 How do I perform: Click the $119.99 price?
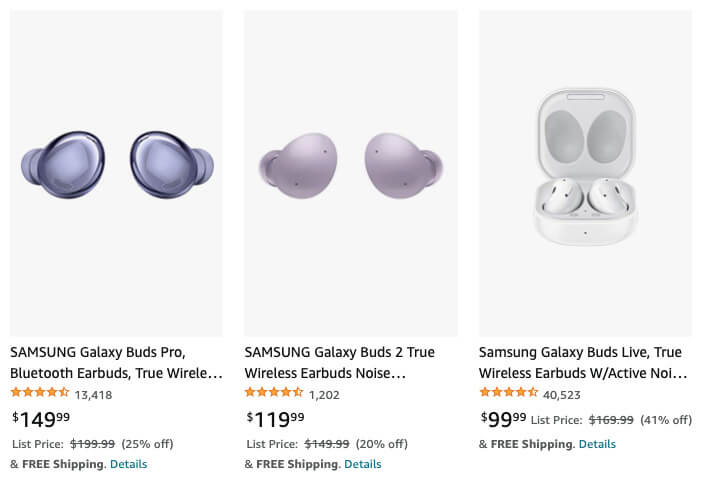275,419
